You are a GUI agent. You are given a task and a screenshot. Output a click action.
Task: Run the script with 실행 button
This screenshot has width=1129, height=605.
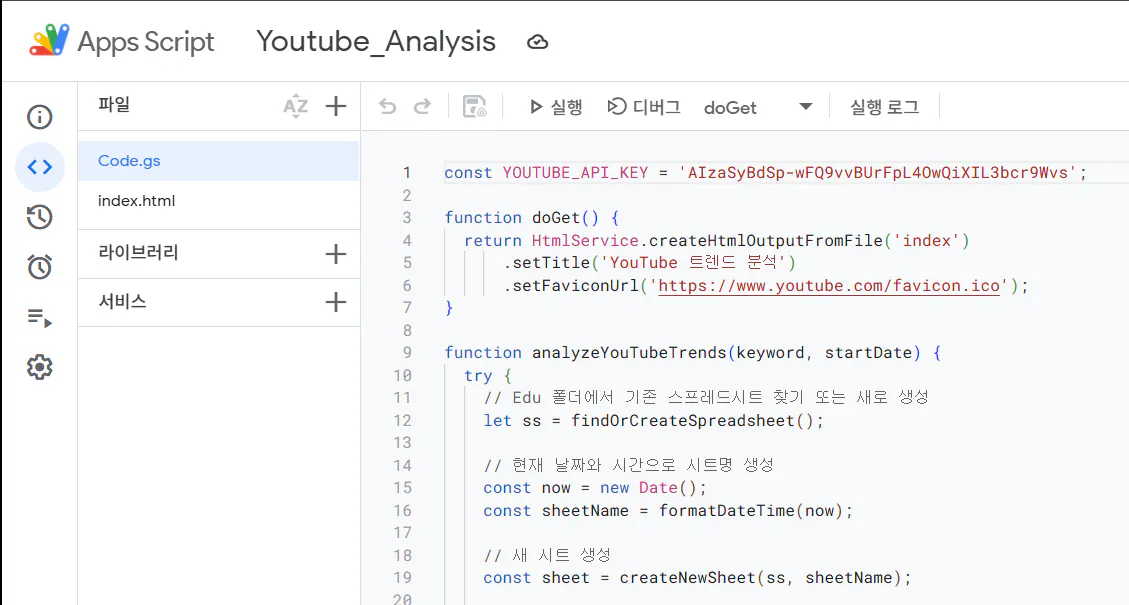(555, 107)
